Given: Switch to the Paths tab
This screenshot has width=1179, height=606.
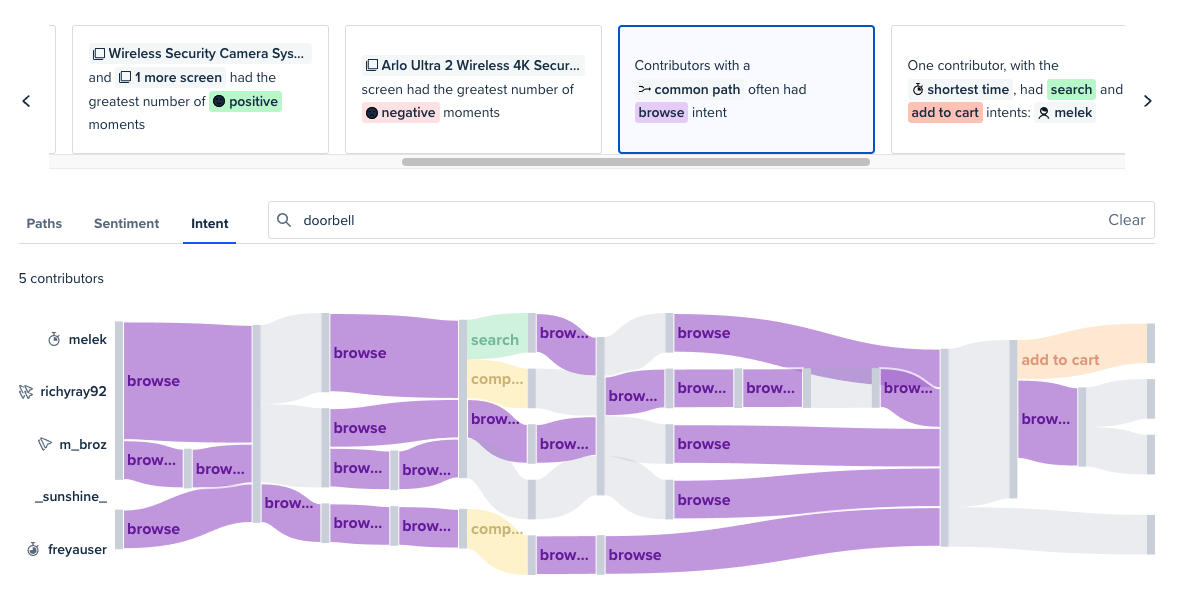Looking at the screenshot, I should pos(44,223).
